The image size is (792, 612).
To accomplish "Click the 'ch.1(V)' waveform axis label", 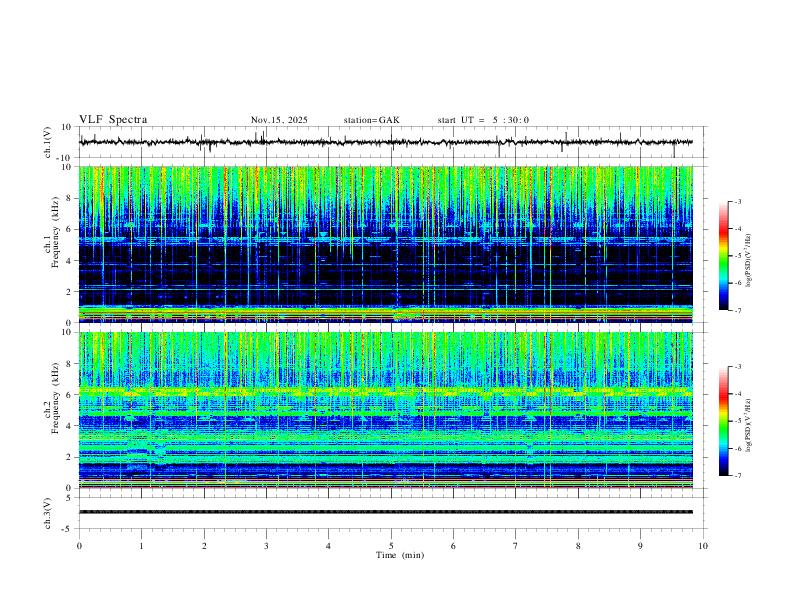I will tap(48, 142).
